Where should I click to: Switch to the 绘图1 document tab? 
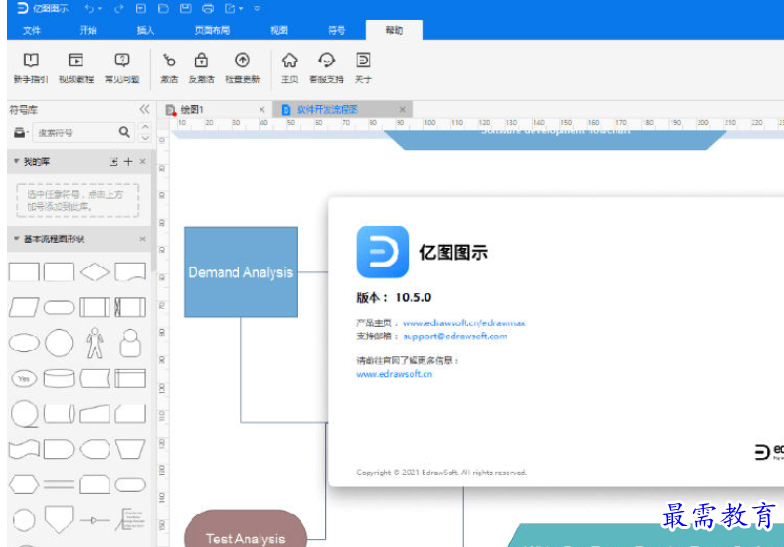coord(215,109)
